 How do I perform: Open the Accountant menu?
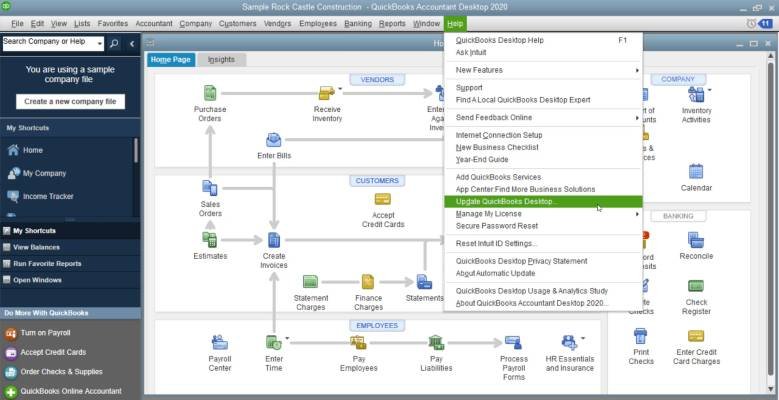154,24
